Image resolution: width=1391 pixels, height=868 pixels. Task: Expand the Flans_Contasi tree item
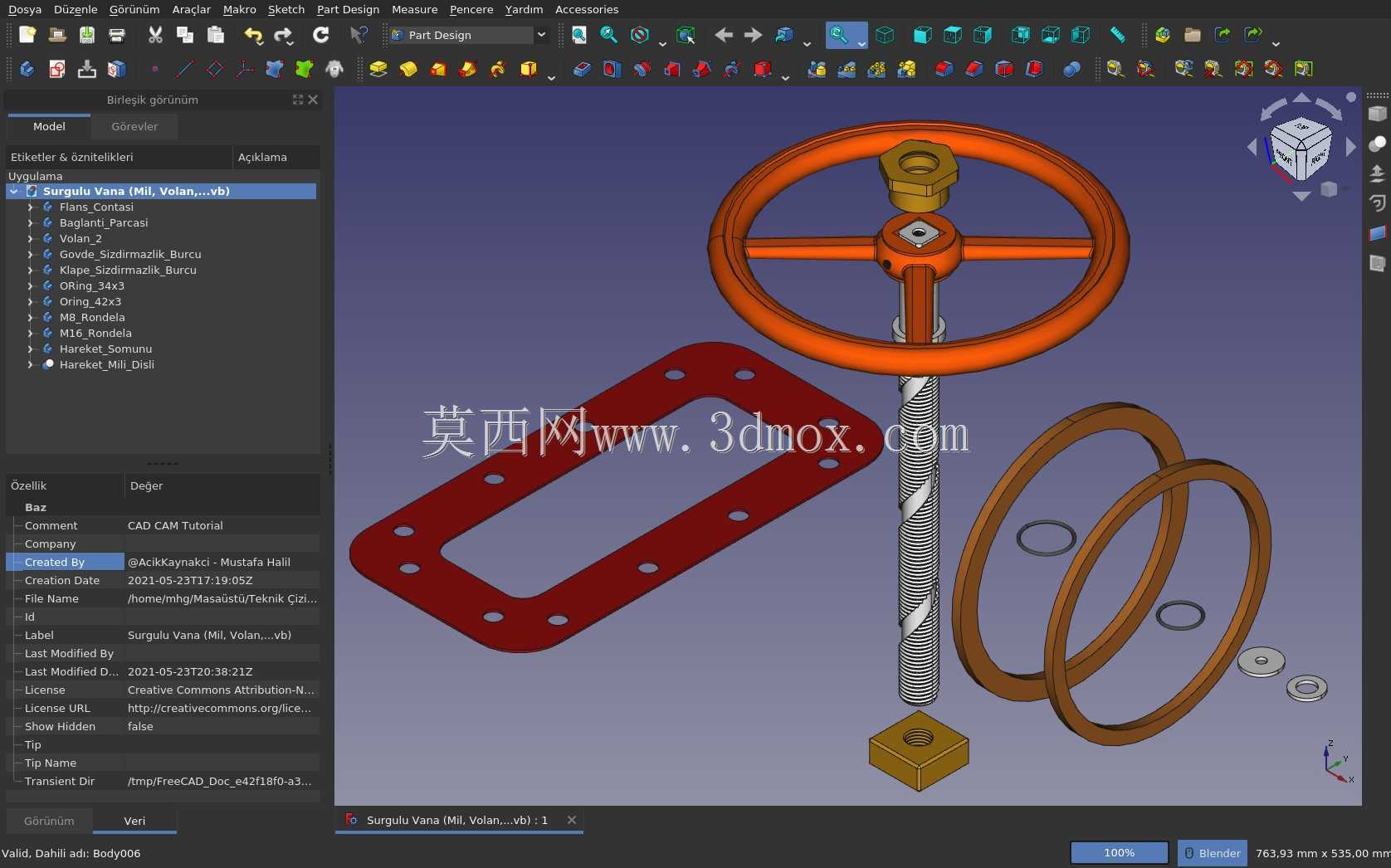pos(31,207)
